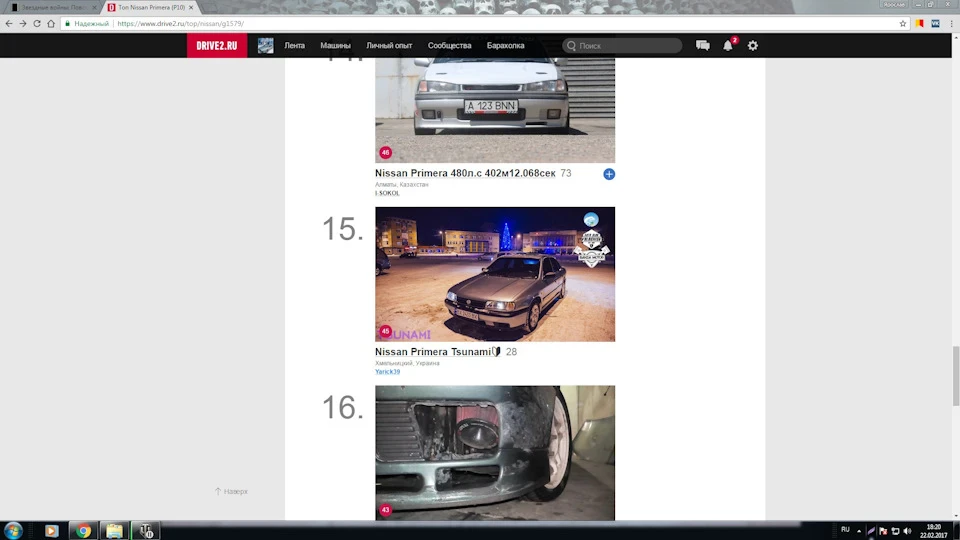Click the rank number 15.

coord(343,229)
